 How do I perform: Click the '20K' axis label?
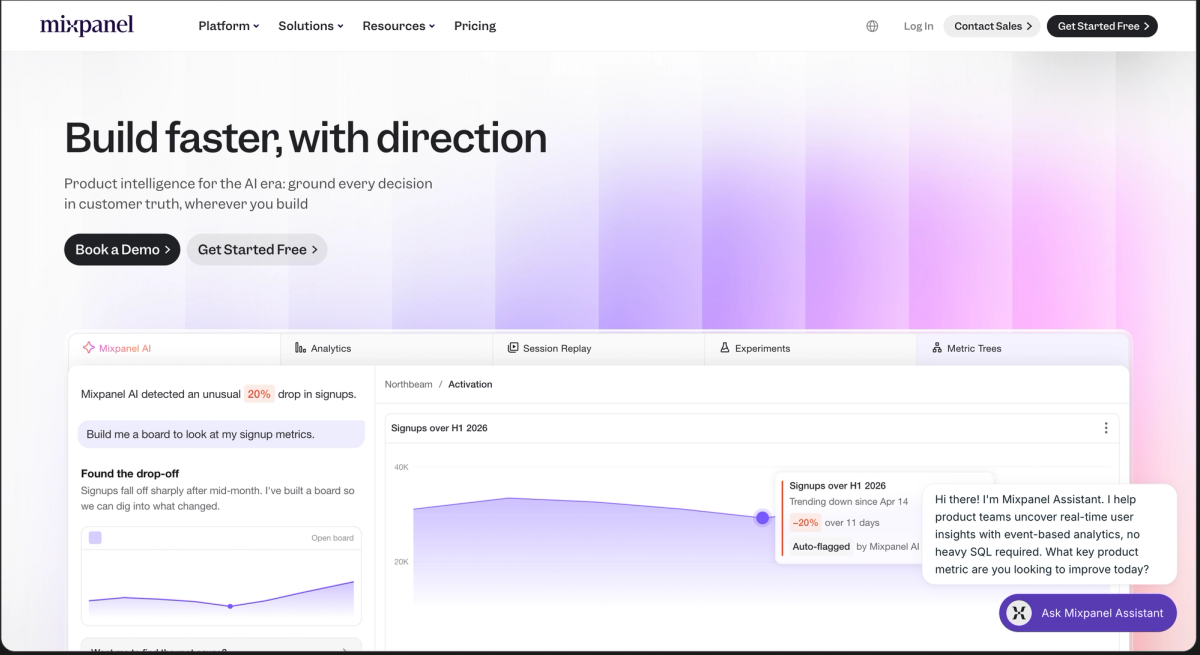click(x=401, y=562)
